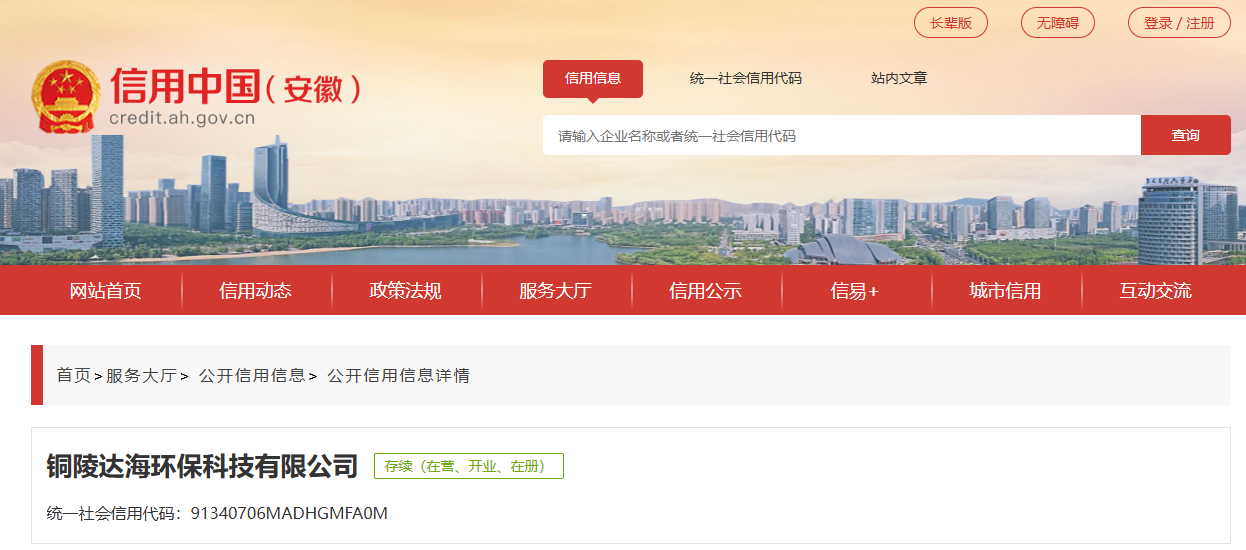1246x550 pixels.
Task: Open the 无障碍 accessibility mode
Action: (x=1058, y=23)
